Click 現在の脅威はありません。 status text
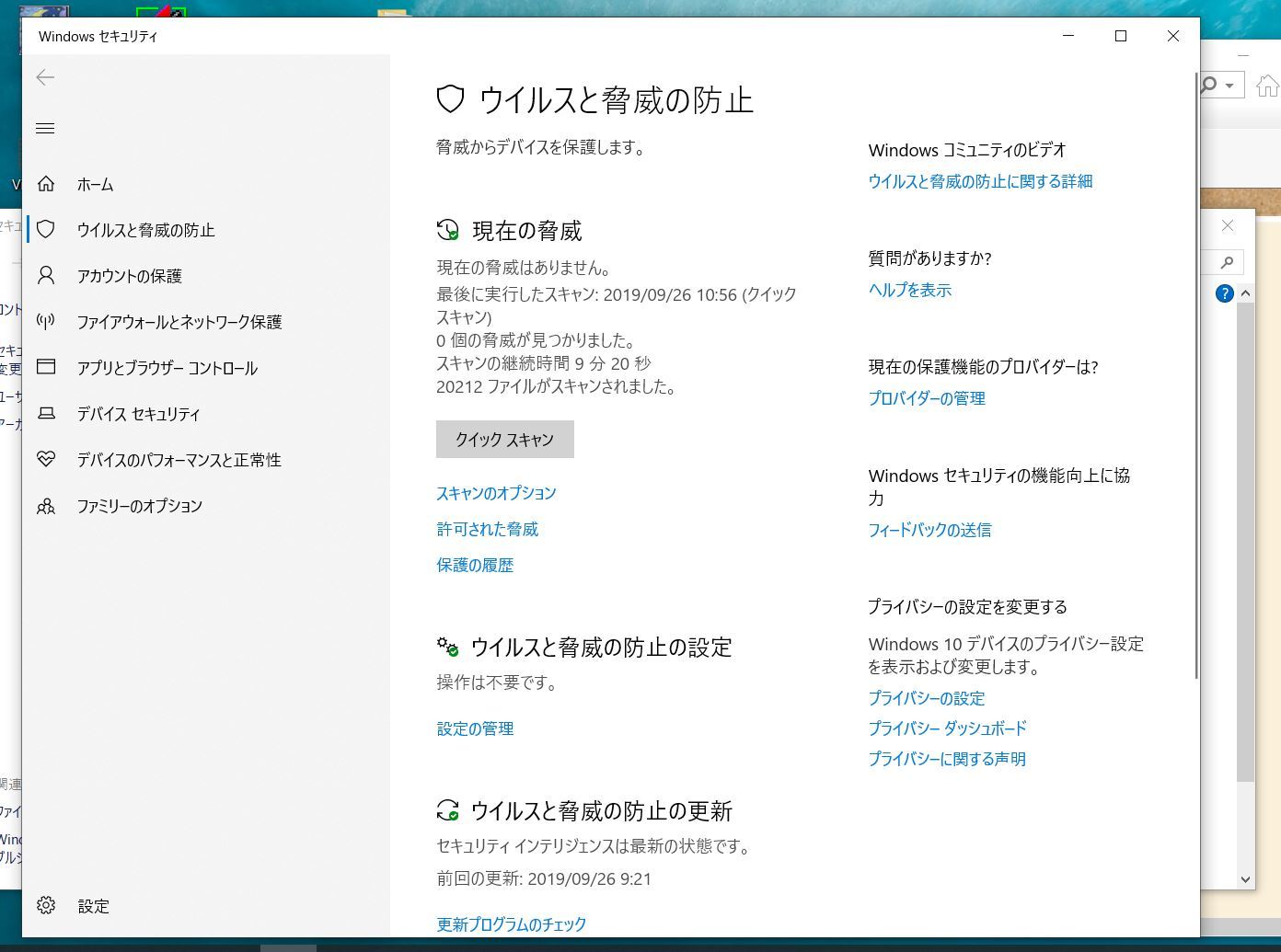The height and width of the screenshot is (952, 1281). (524, 268)
